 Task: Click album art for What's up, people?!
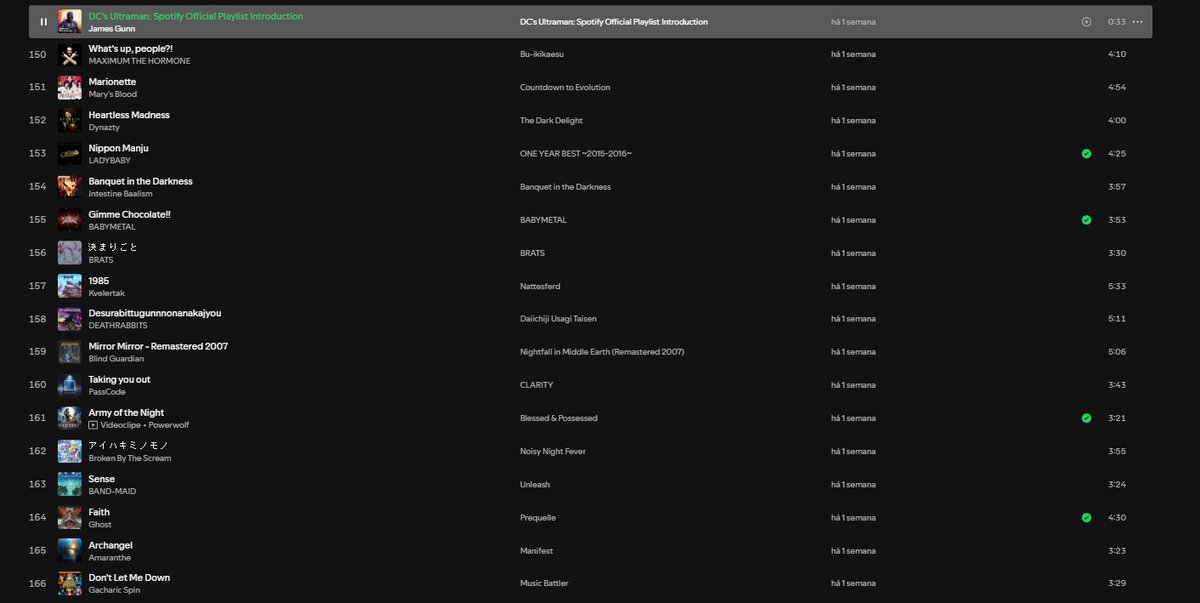(70, 54)
